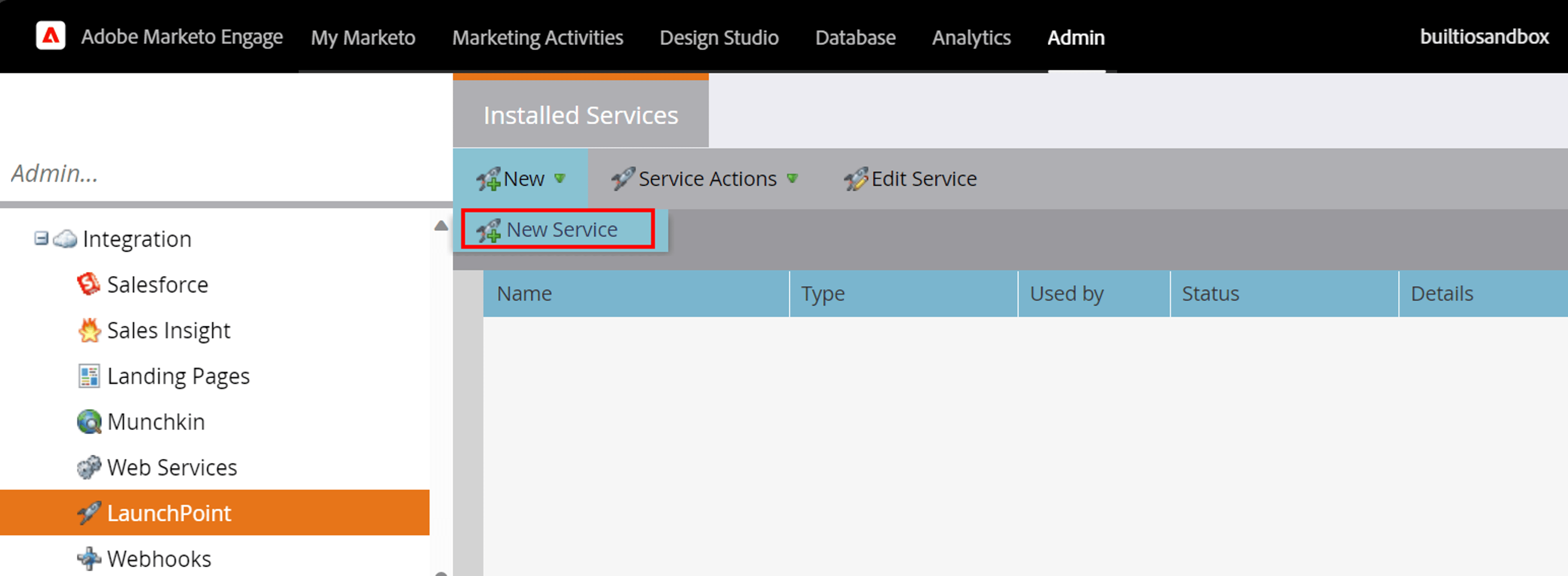Click the Sales Insight flame icon

pyautogui.click(x=89, y=330)
